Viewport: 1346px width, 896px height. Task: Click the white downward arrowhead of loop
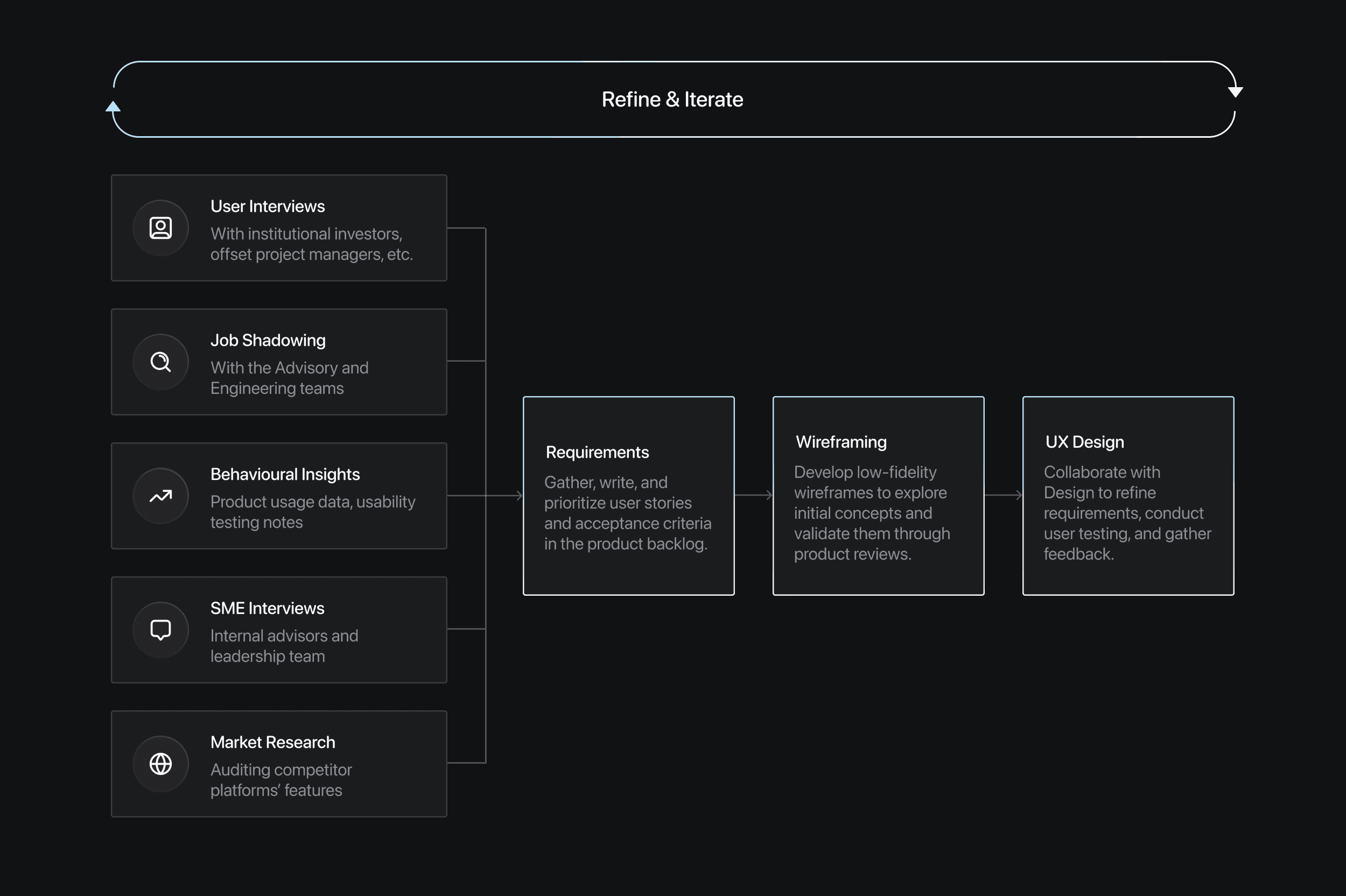tap(1235, 91)
